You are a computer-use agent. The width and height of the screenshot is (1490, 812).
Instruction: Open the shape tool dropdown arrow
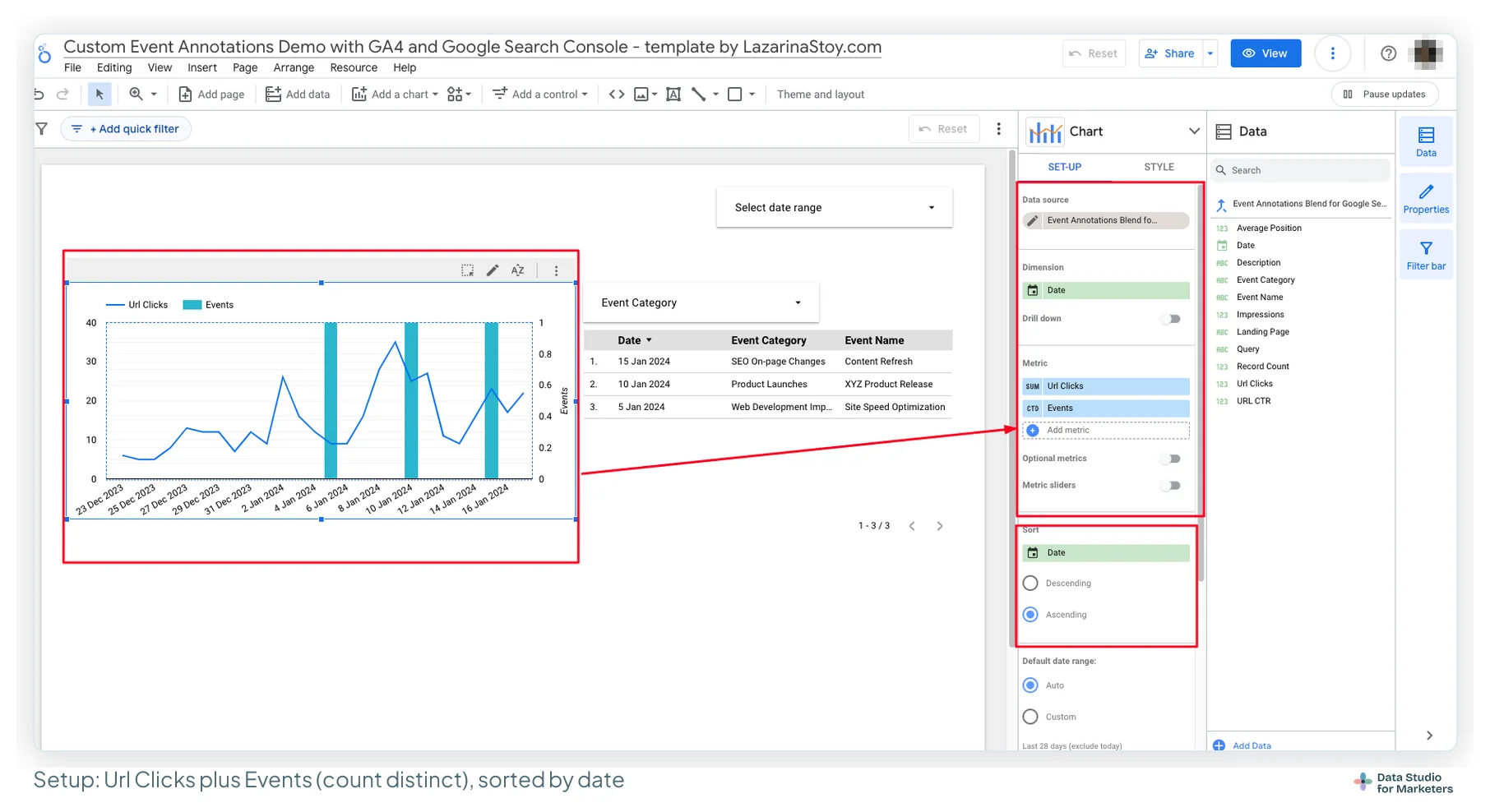point(752,95)
